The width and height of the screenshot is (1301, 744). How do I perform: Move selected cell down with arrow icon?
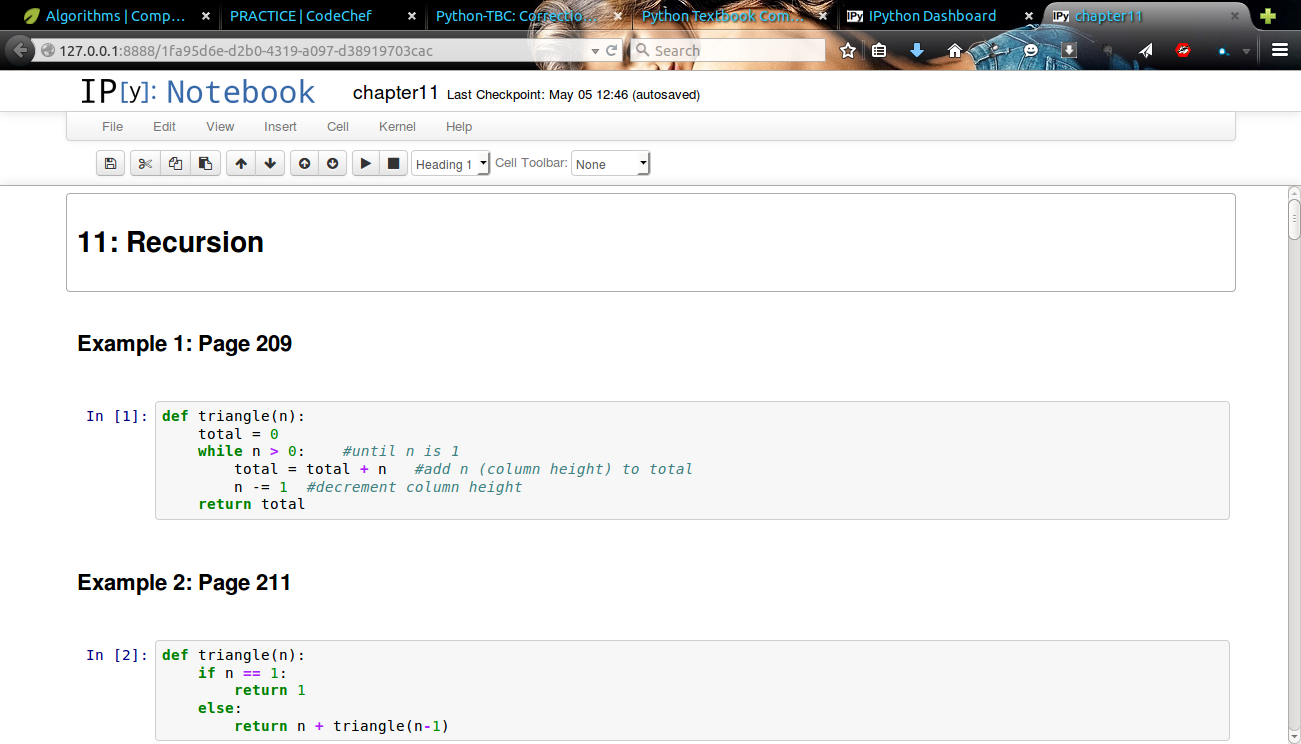[x=270, y=164]
